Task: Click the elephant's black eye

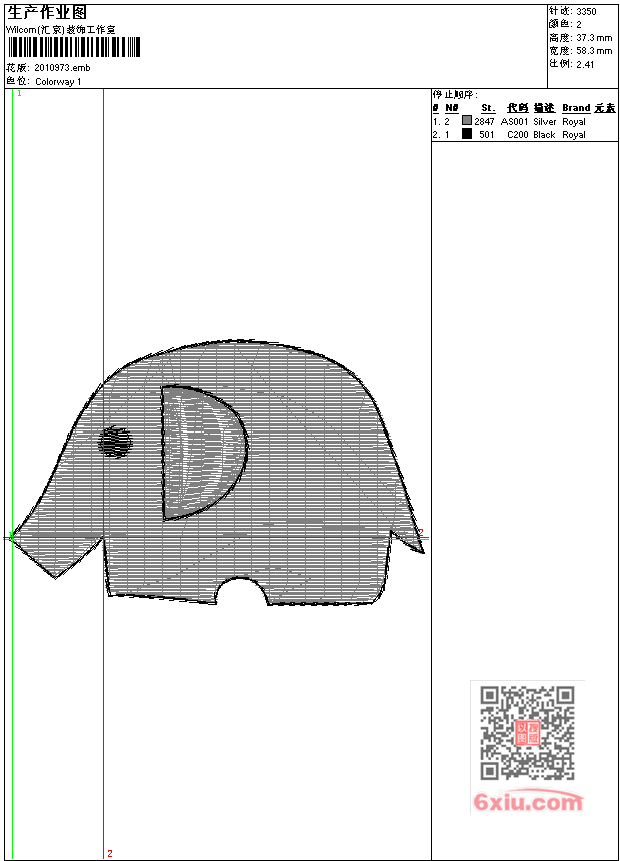Action: click(116, 441)
